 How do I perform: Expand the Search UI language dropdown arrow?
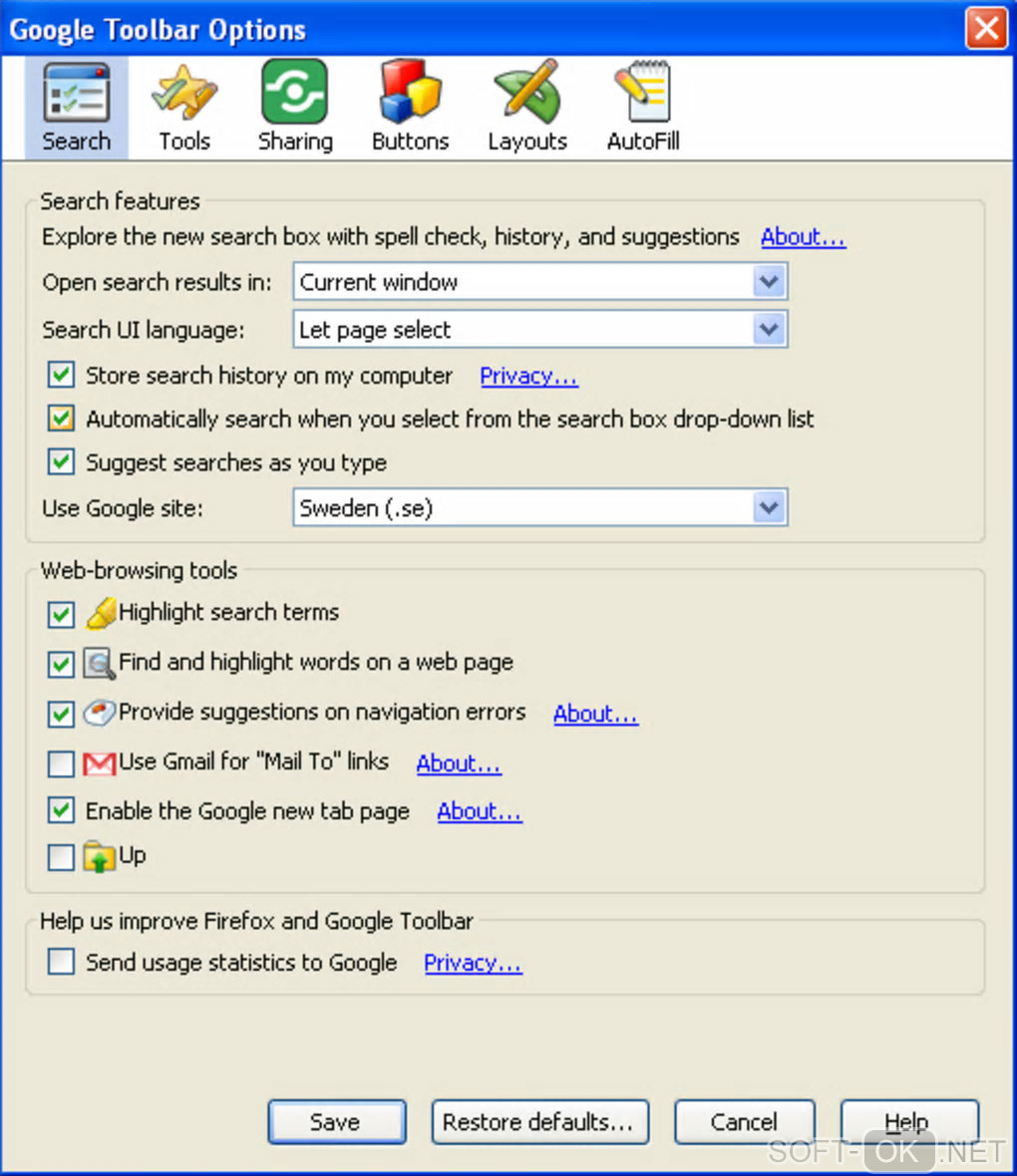(769, 329)
